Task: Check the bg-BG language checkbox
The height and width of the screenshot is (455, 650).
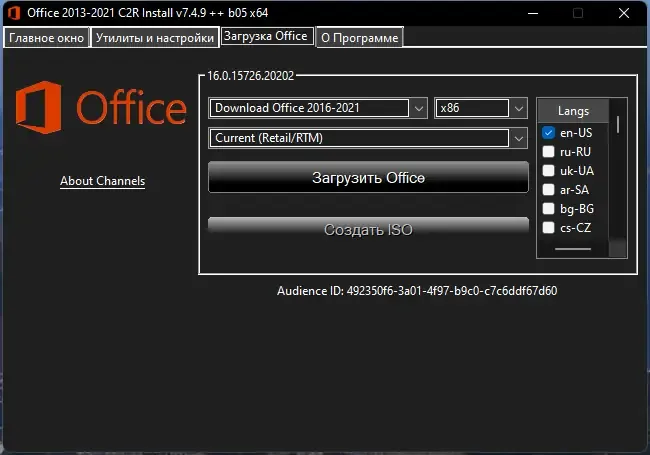Action: click(x=548, y=208)
